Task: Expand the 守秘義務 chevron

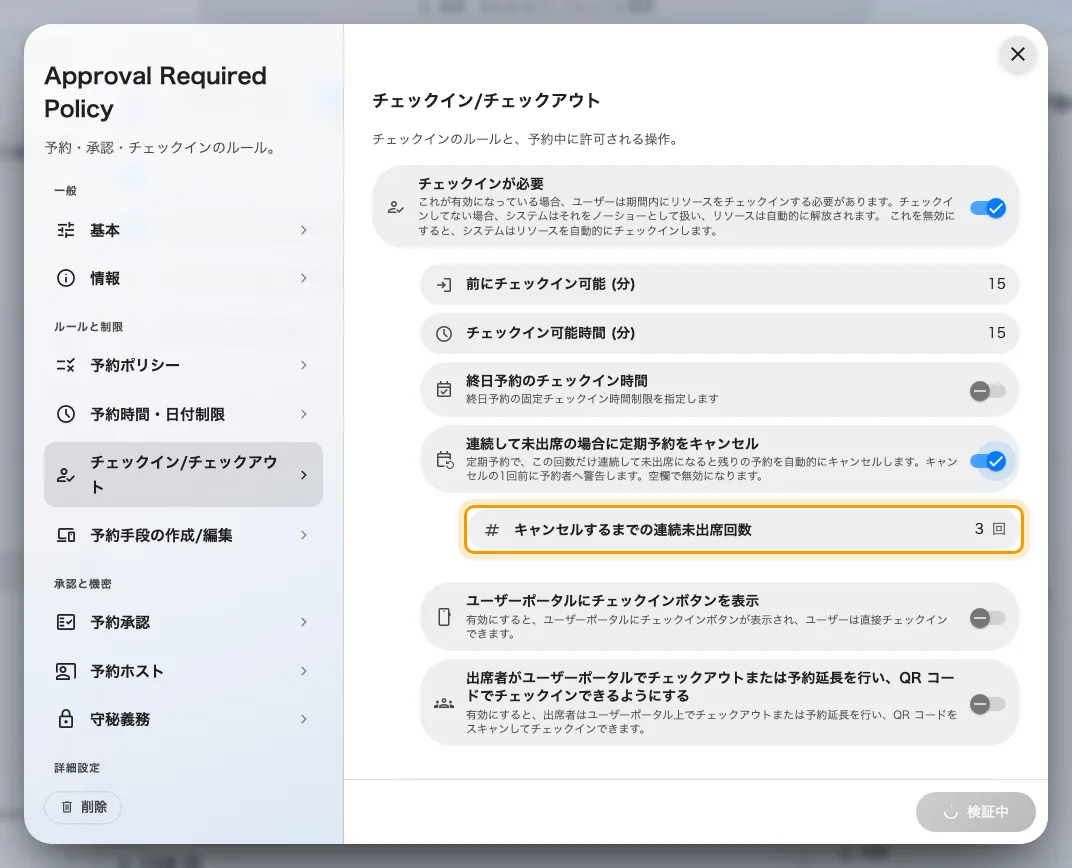Action: pyautogui.click(x=304, y=719)
